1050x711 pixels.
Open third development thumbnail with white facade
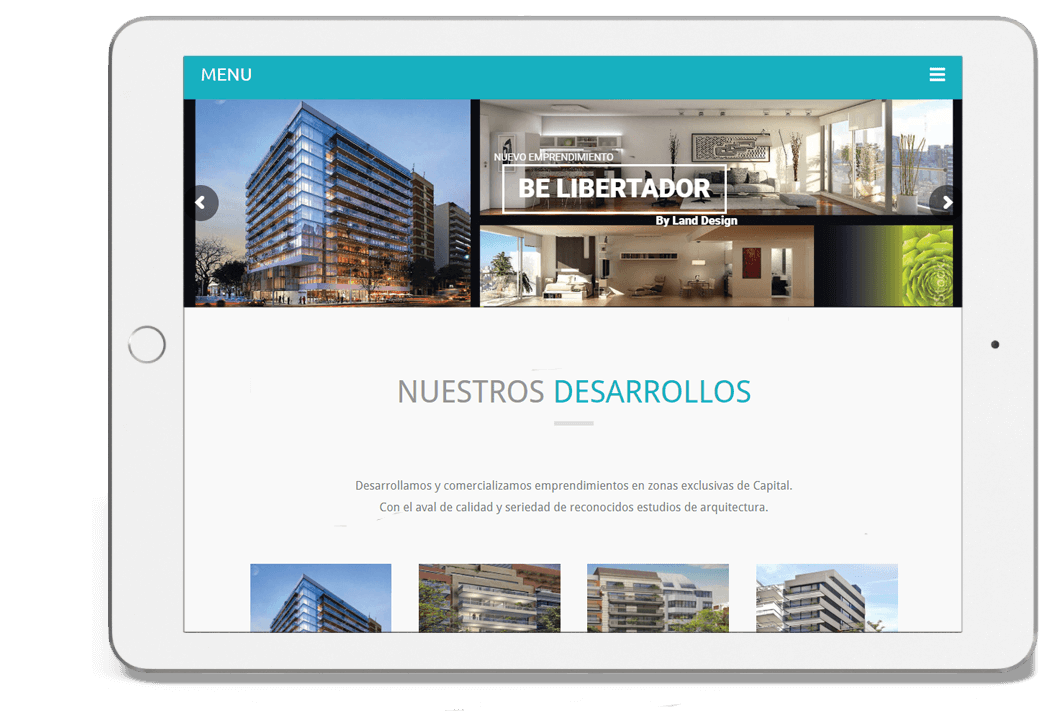click(658, 598)
